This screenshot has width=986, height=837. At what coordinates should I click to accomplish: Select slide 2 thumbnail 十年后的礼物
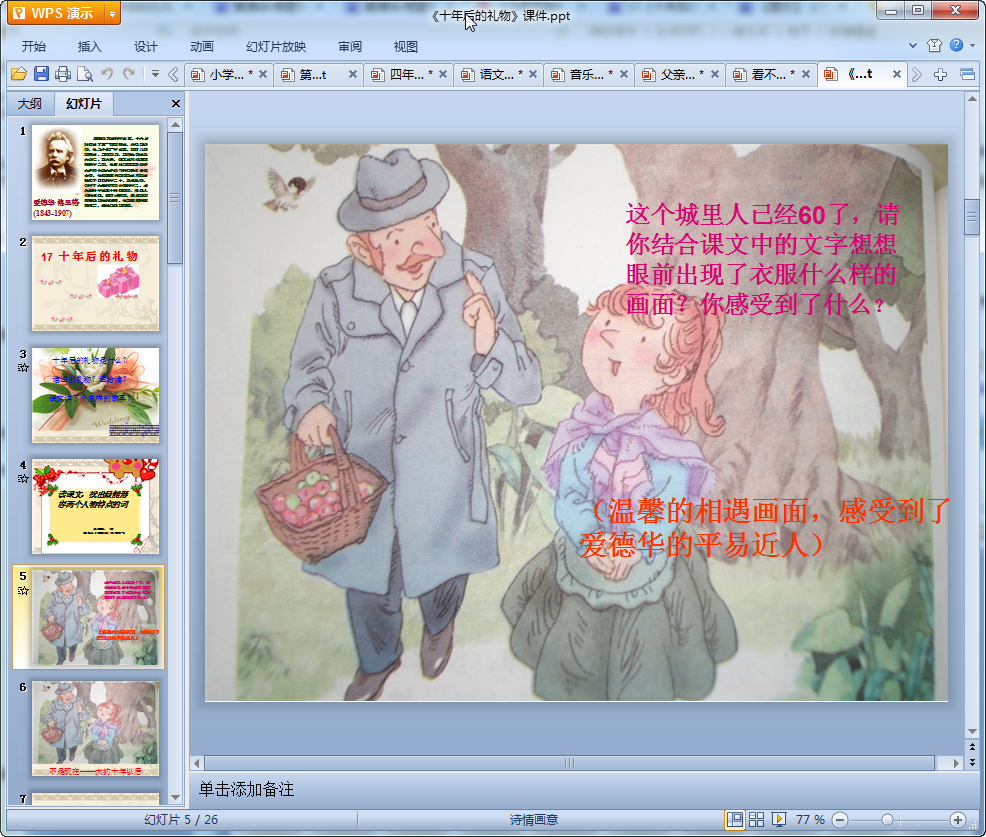(x=96, y=284)
